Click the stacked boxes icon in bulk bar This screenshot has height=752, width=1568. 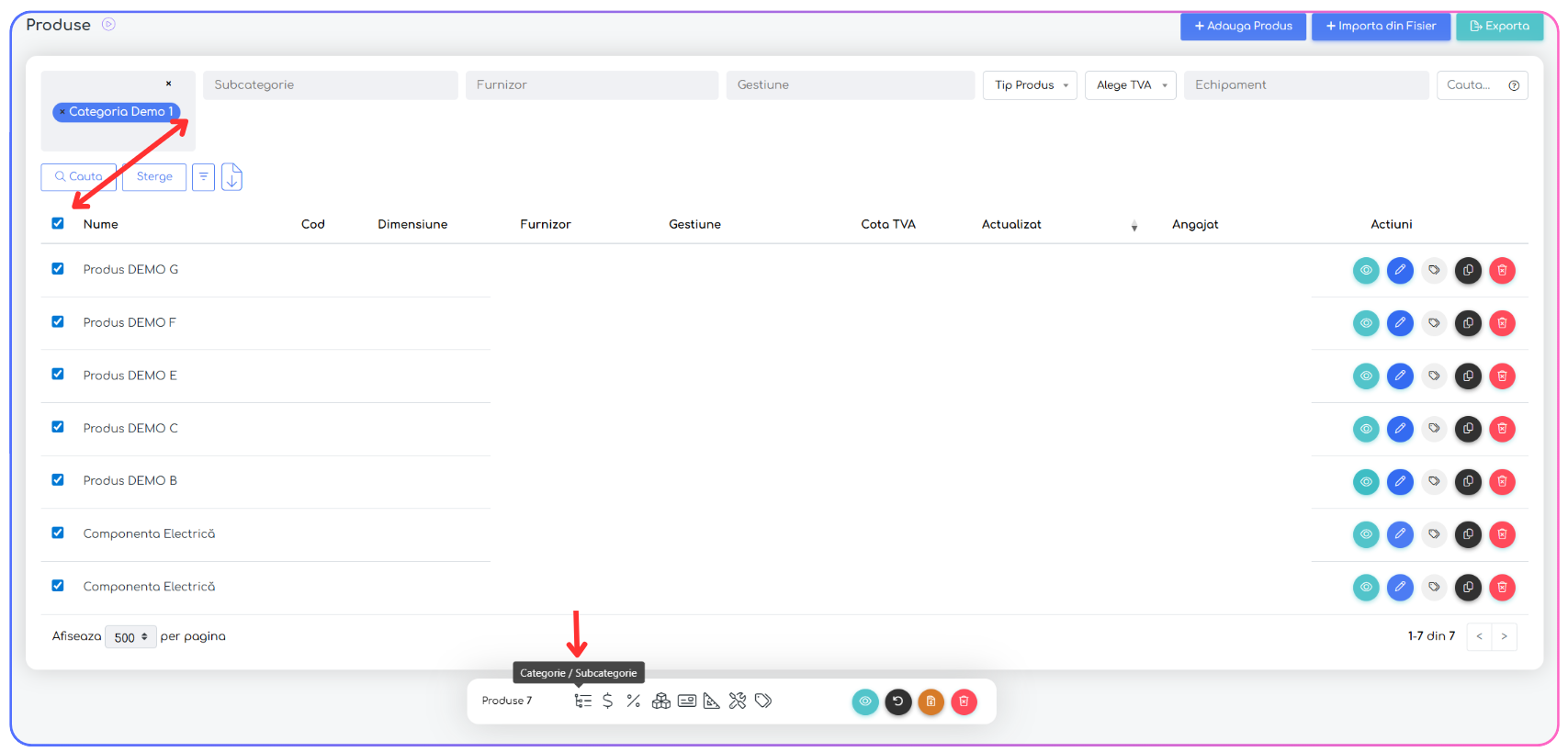[x=660, y=701]
